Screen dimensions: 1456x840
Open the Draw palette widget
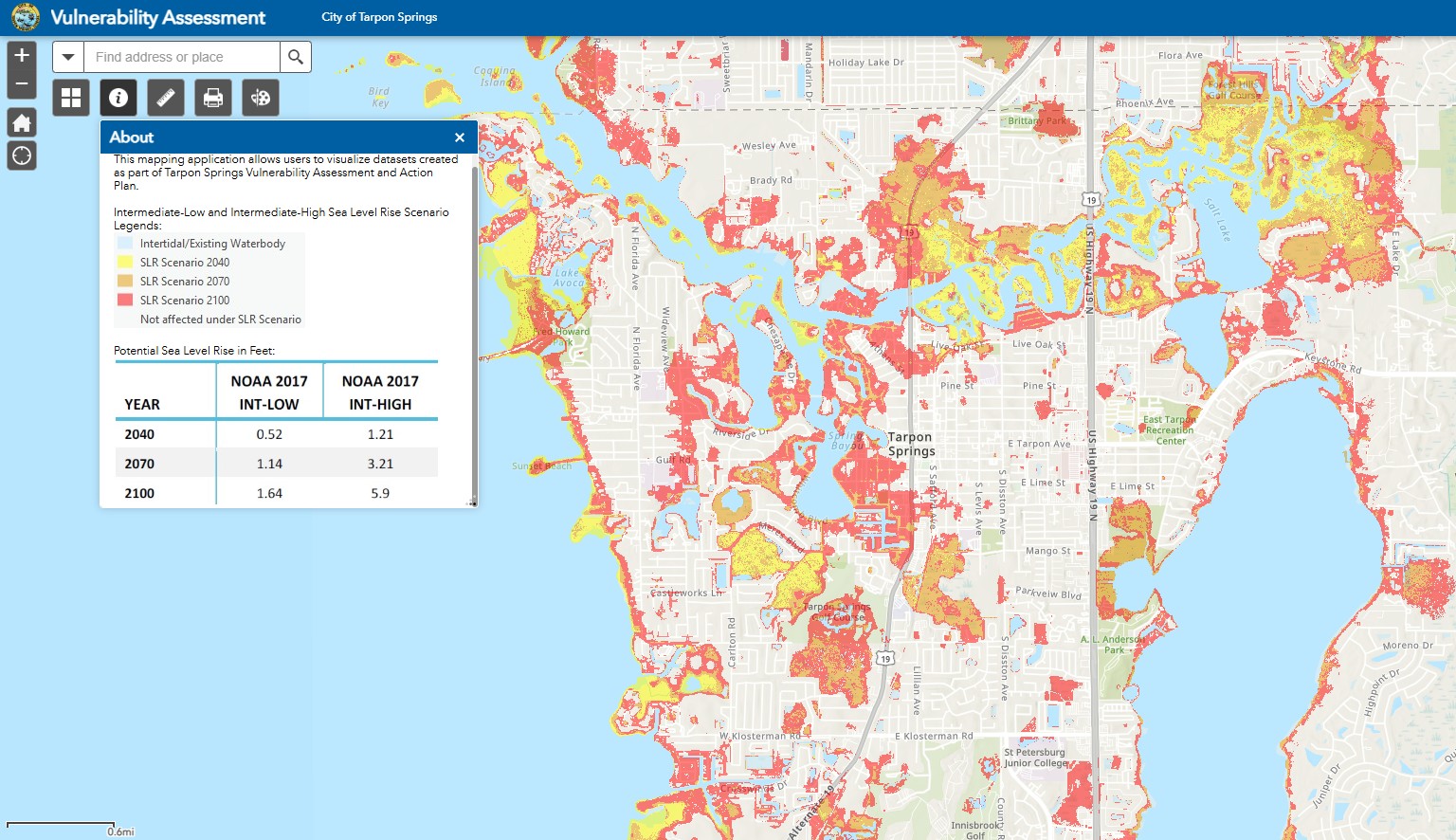click(261, 98)
